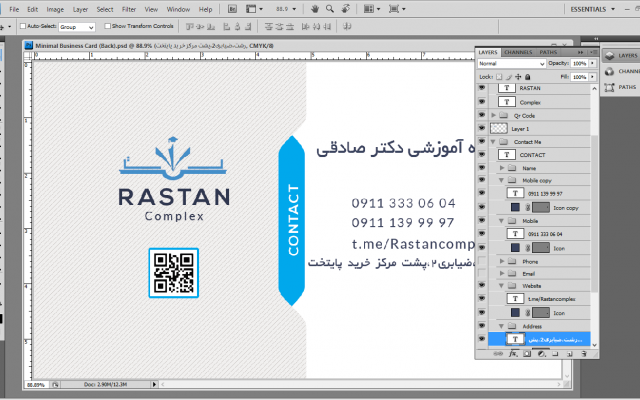Open the Layers panel flyout menu
Screen dimensions: 640x400
point(593,52)
